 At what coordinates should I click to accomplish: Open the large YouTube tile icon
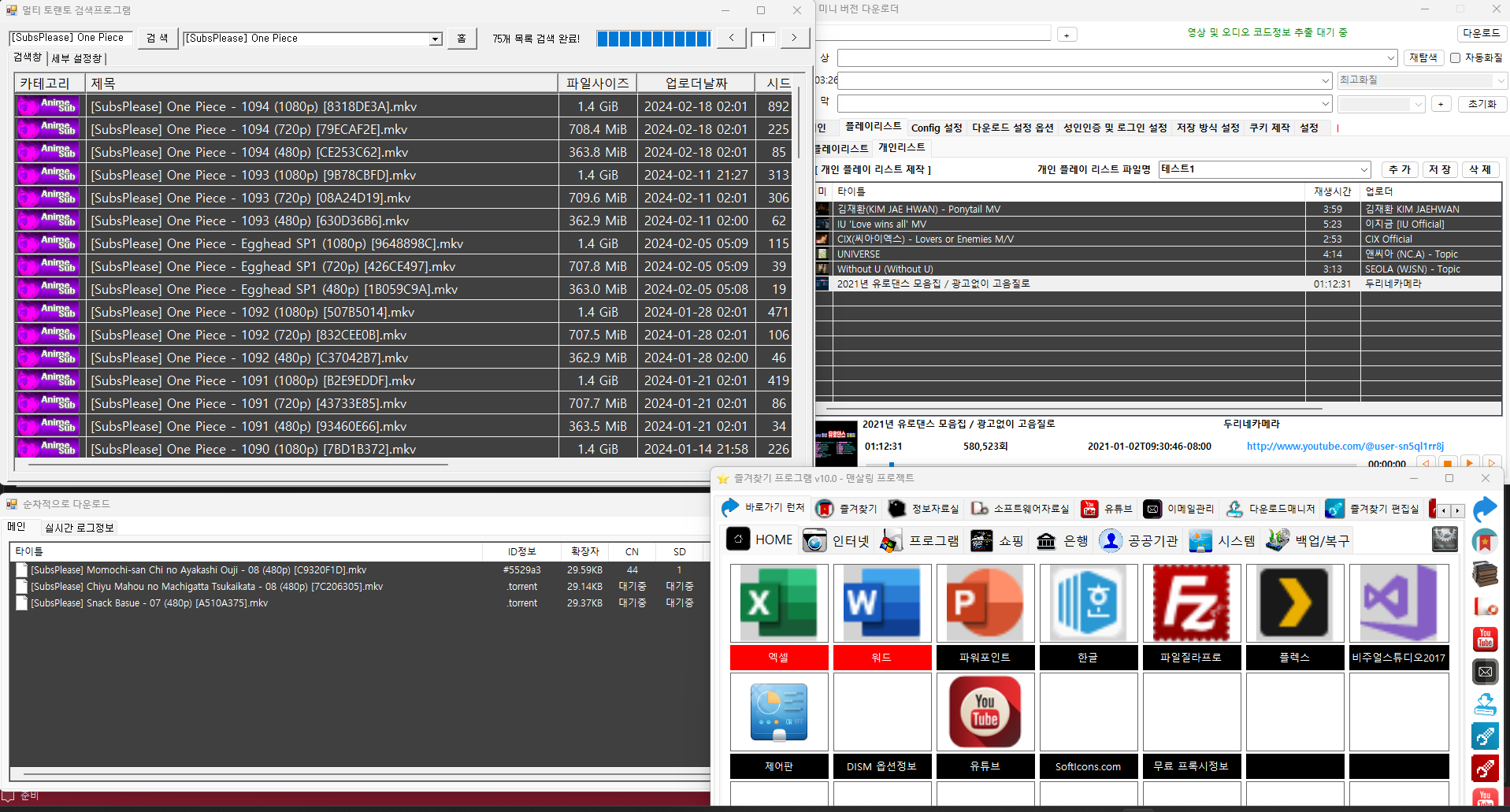click(x=985, y=712)
